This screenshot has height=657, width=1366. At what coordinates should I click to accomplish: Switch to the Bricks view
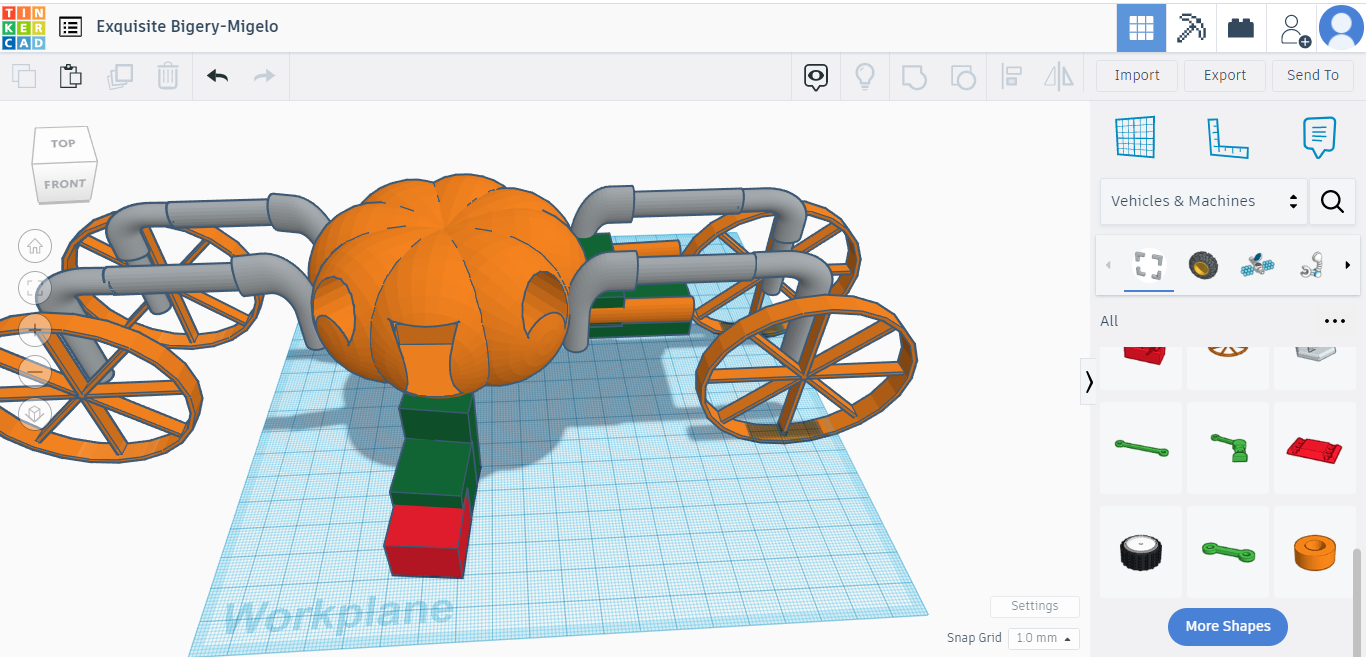click(x=1241, y=28)
